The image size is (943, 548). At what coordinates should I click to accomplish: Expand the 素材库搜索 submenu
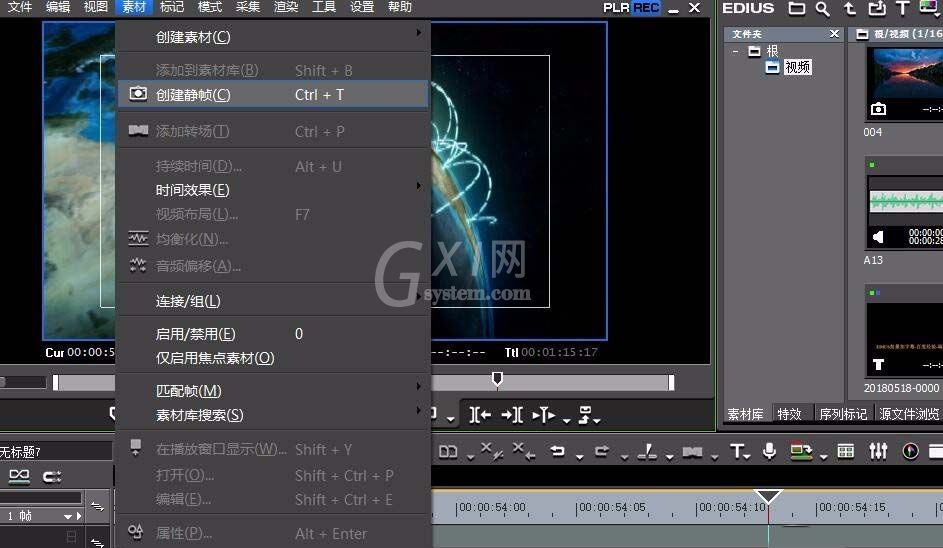click(x=273, y=415)
